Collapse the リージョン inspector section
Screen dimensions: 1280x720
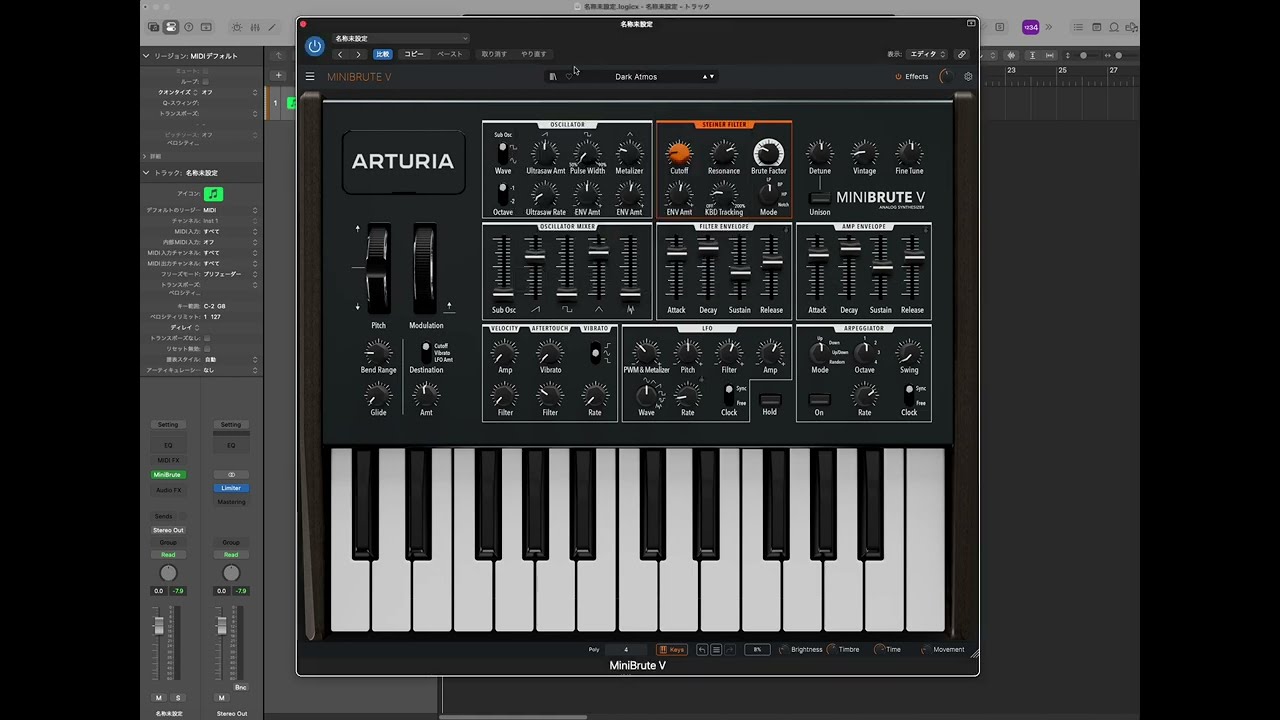pyautogui.click(x=146, y=56)
